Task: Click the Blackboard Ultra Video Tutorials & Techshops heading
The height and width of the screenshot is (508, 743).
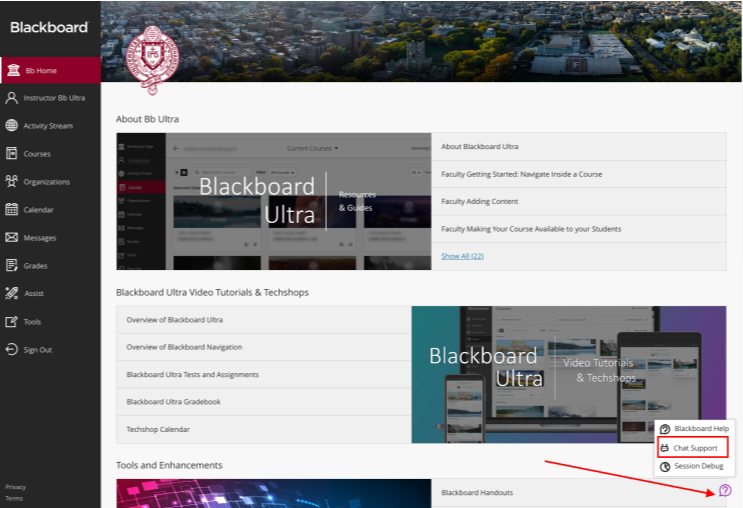Action: click(212, 292)
